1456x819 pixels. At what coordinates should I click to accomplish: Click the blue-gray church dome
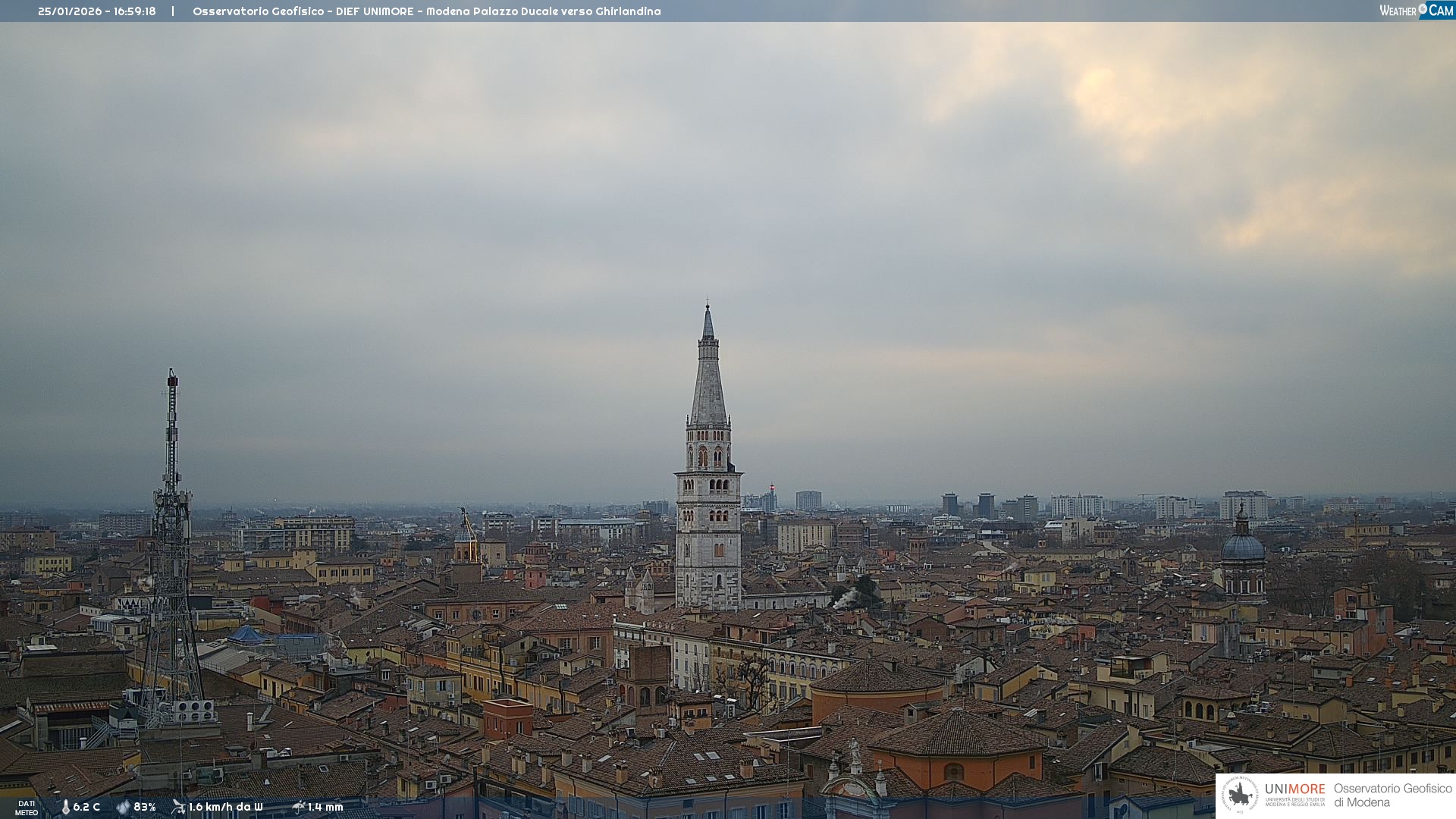(1242, 546)
